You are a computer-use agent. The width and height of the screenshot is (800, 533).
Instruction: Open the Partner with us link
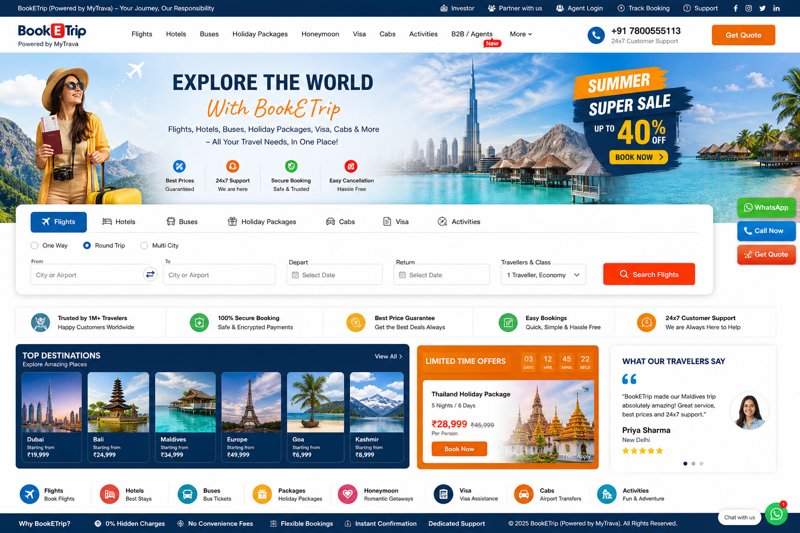point(515,8)
